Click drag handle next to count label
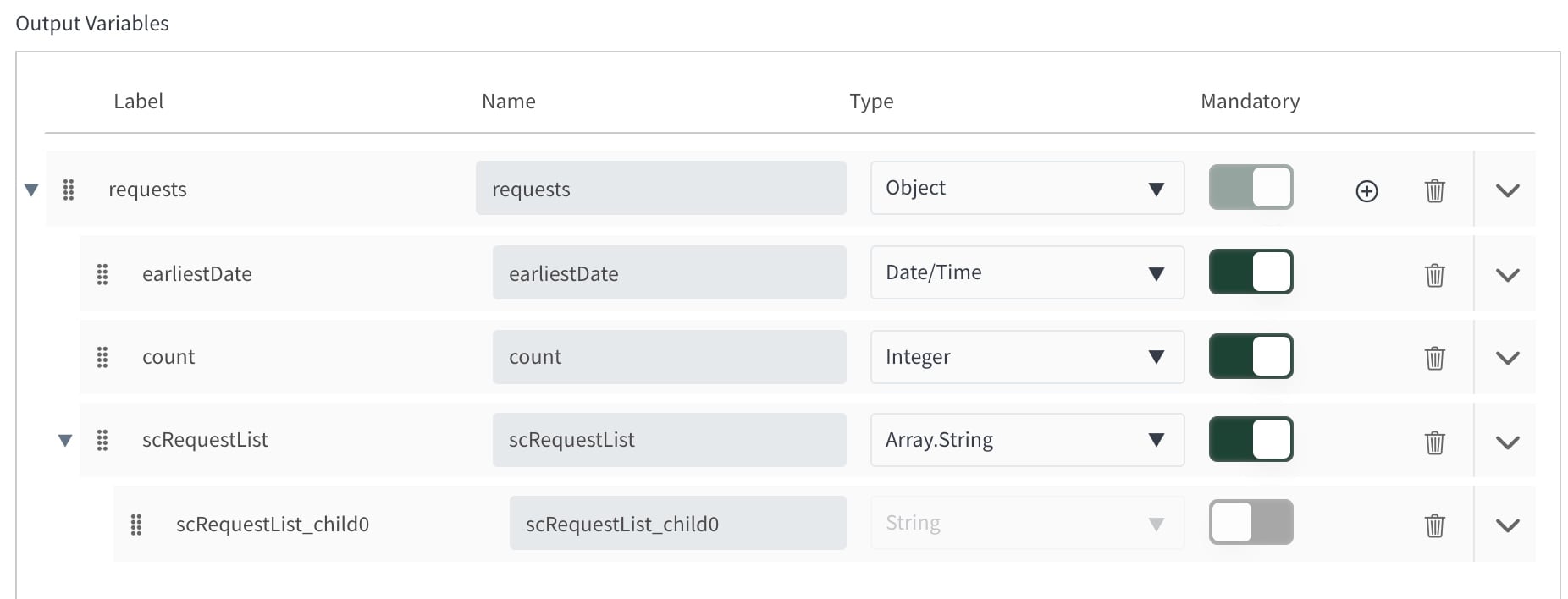The image size is (1568, 599). pyautogui.click(x=102, y=357)
